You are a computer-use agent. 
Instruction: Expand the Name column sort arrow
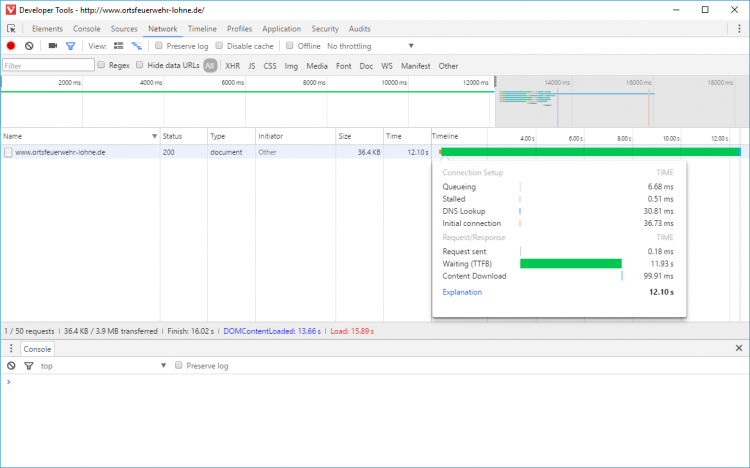154,136
